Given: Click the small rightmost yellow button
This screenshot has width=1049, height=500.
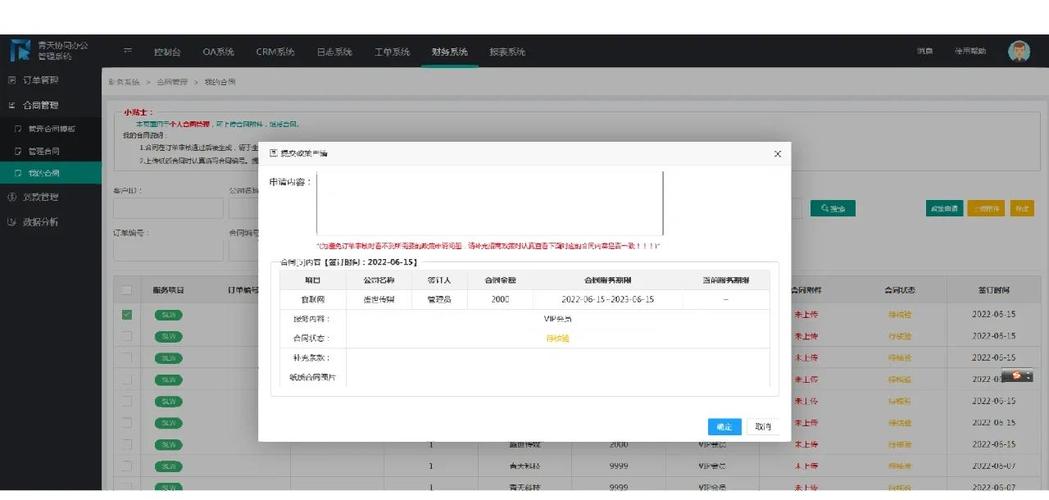Looking at the screenshot, I should [1022, 209].
